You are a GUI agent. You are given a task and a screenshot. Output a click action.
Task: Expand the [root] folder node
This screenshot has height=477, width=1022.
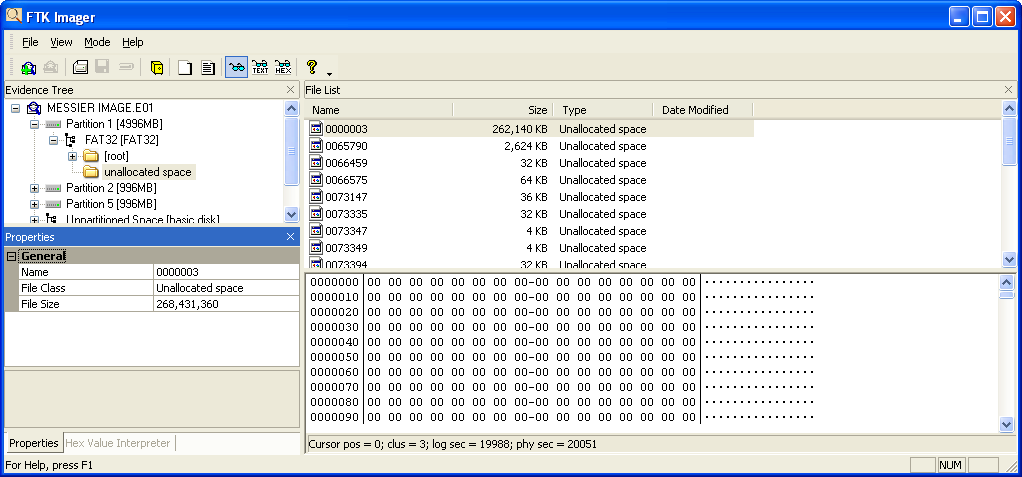[72, 156]
